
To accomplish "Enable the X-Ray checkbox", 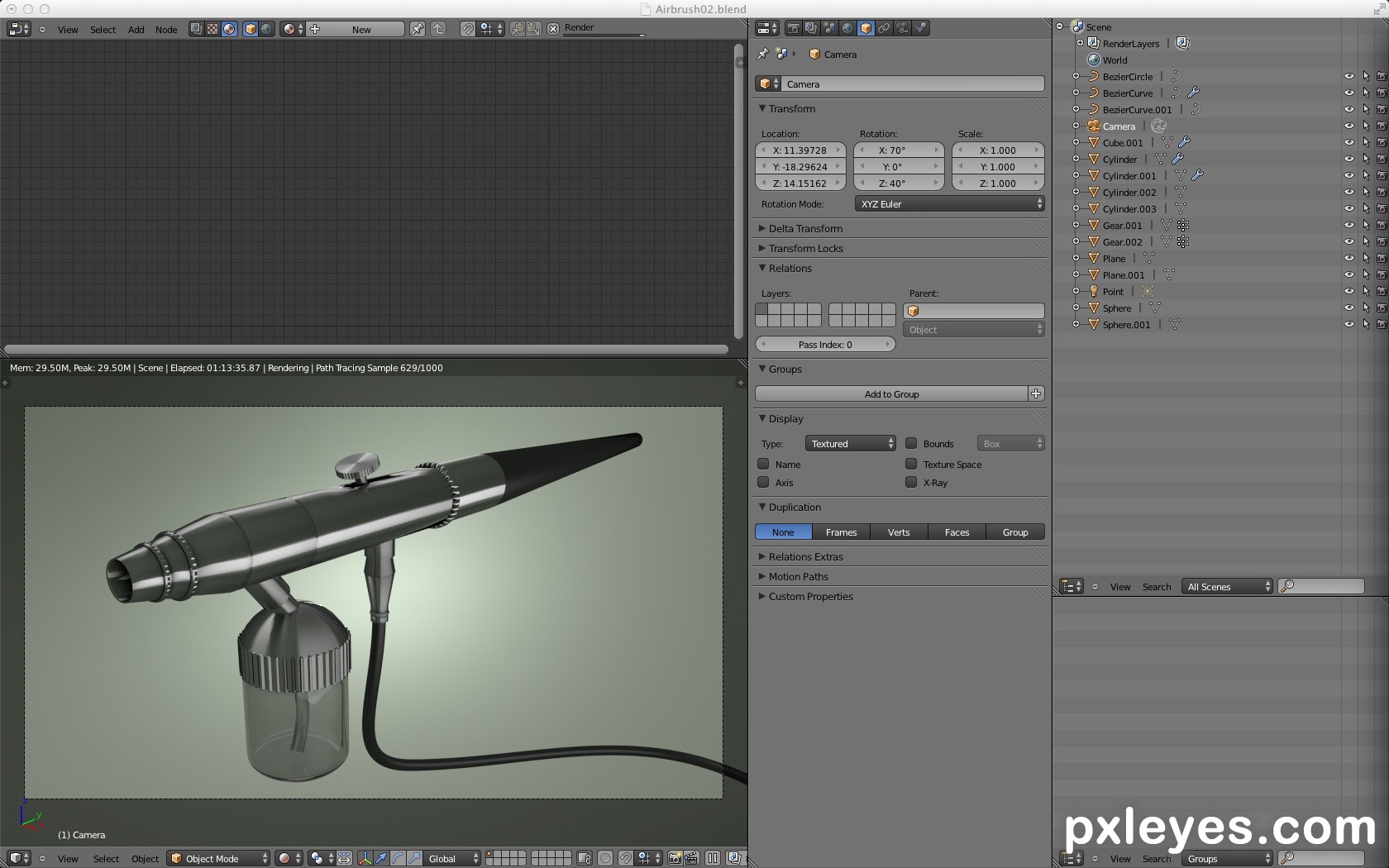I will pos(911,482).
